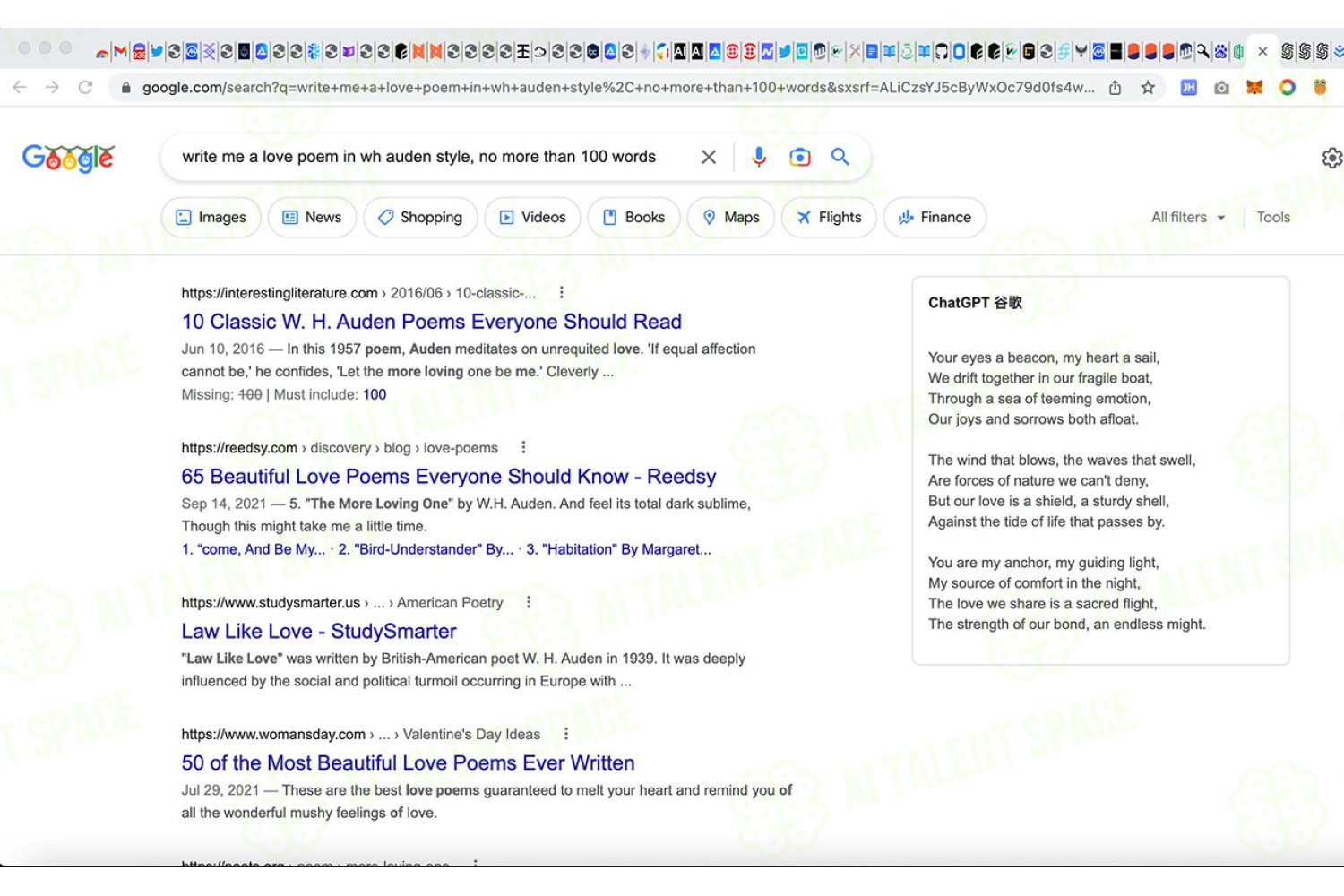Switch to the blue Google Docs browser tab
Screen dimensions: 1344x896
872,52
